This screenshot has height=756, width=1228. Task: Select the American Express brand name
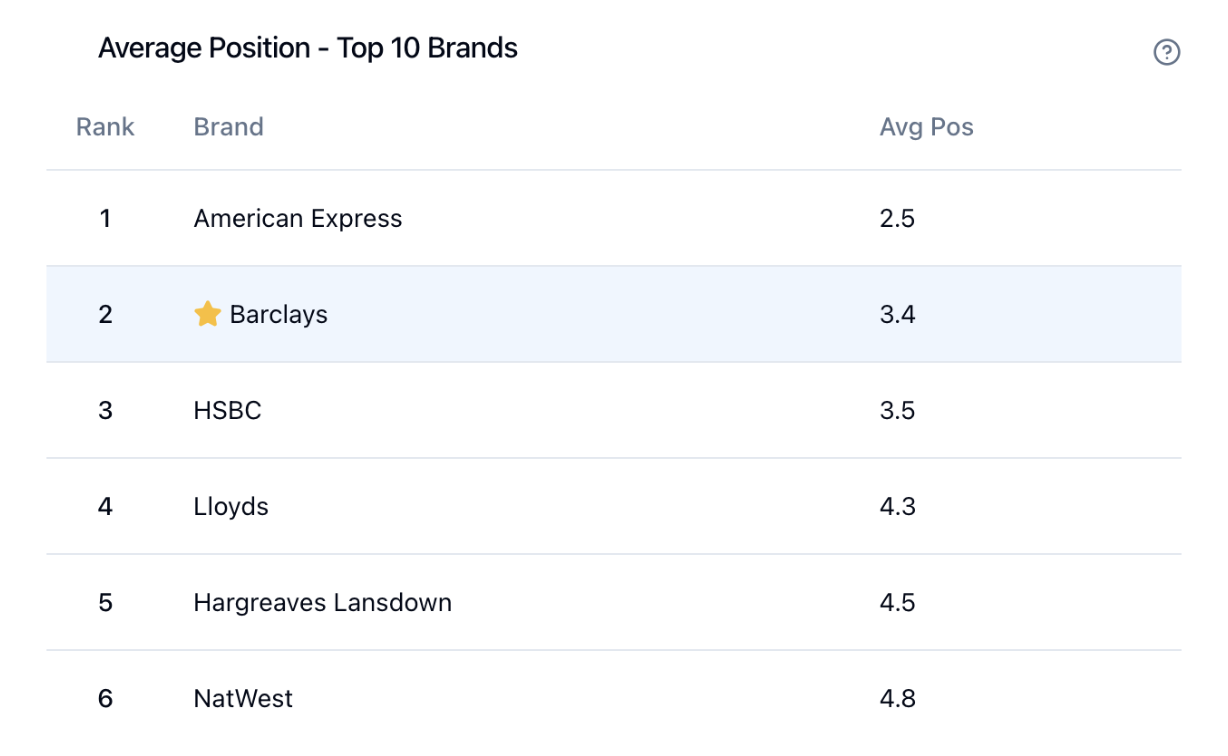[298, 219]
